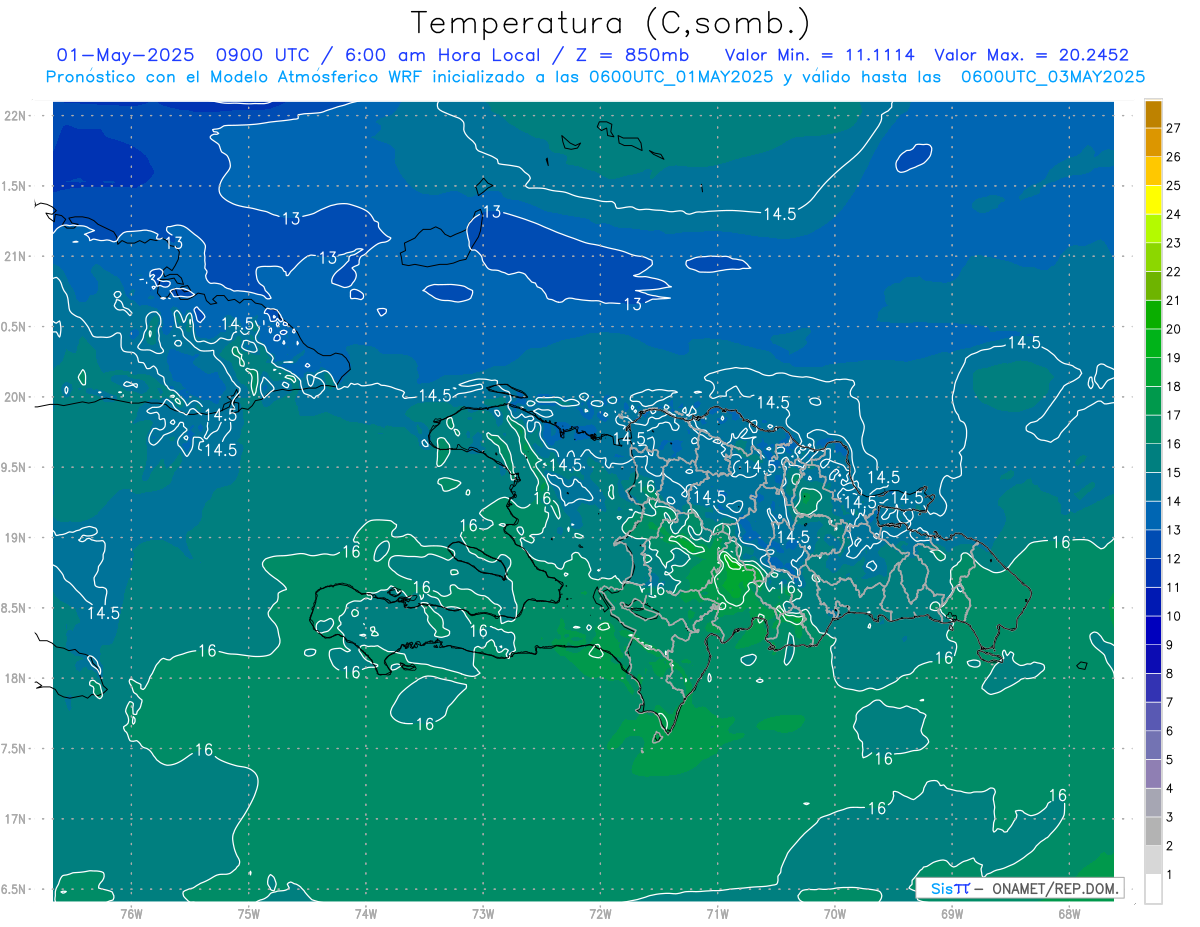Click purple legend swatch between 4 and 5
This screenshot has height=927, width=1200.
1153,774
